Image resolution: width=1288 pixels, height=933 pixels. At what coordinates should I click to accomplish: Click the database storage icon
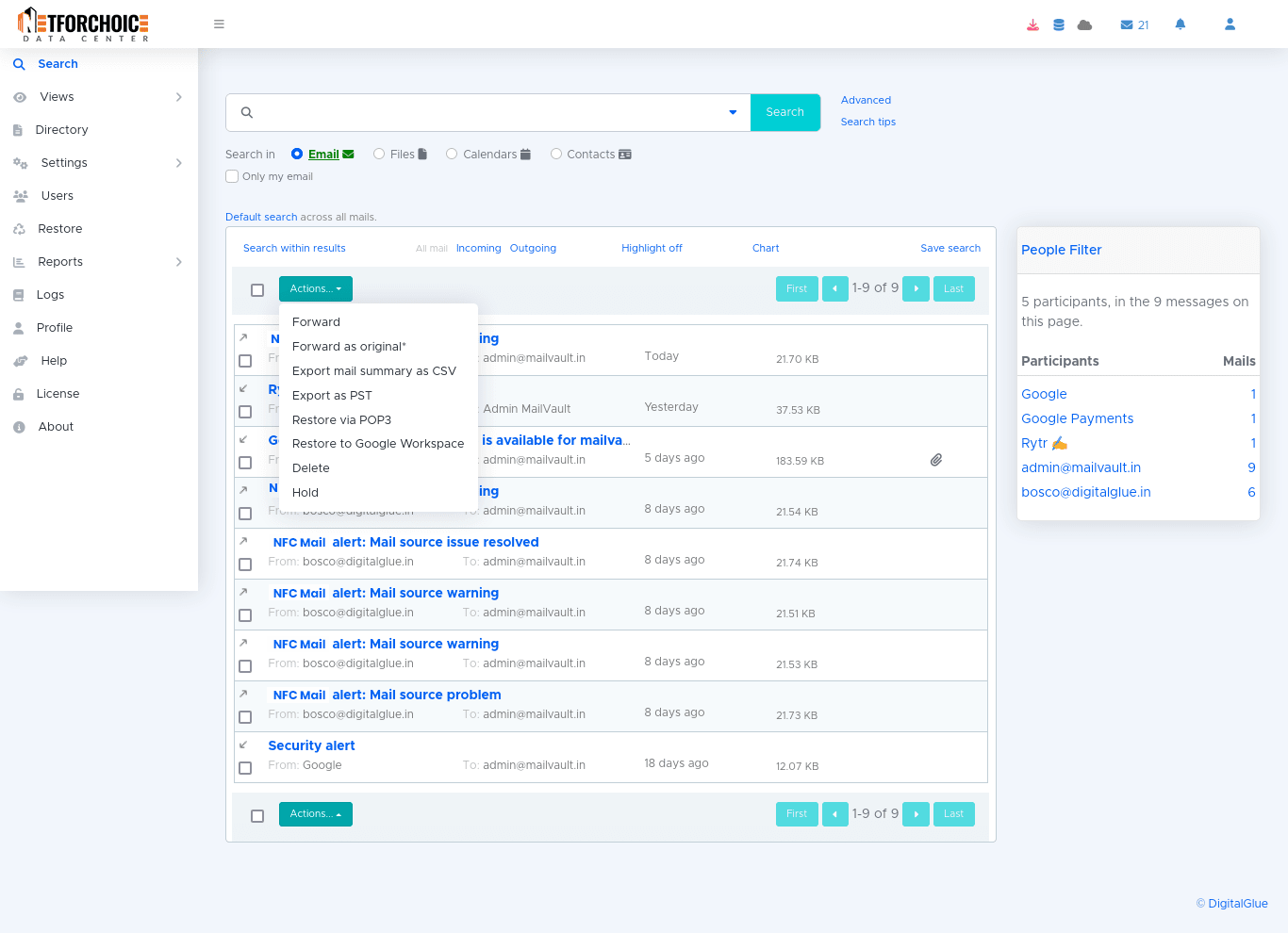[x=1059, y=25]
